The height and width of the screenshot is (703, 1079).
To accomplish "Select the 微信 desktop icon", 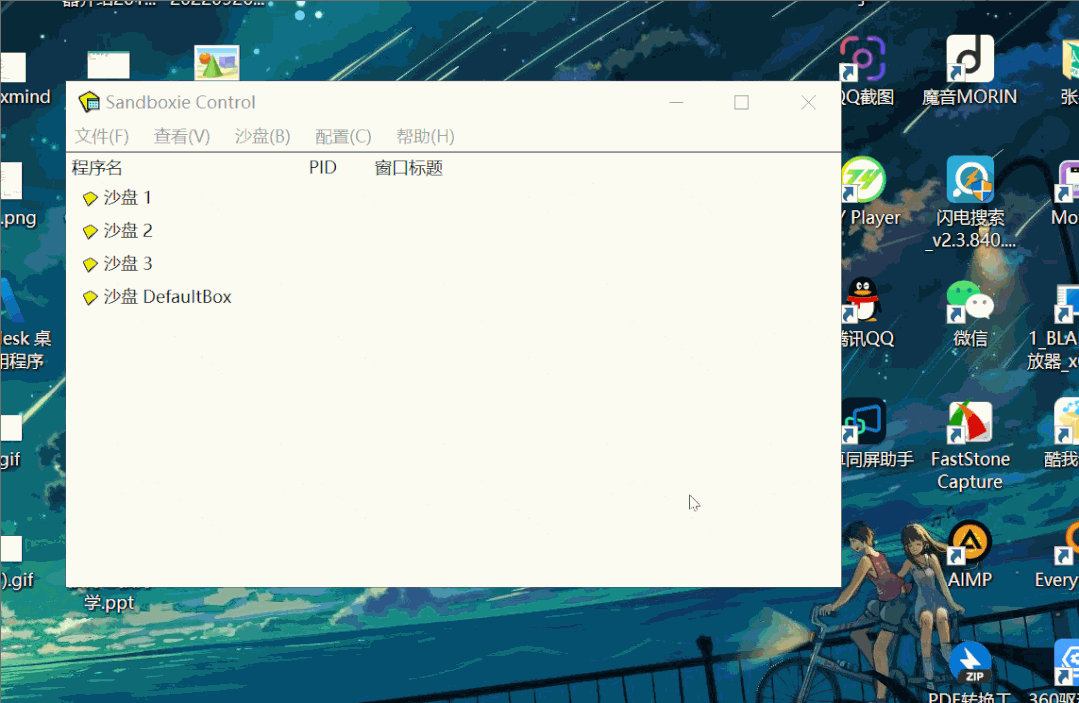I will point(970,313).
